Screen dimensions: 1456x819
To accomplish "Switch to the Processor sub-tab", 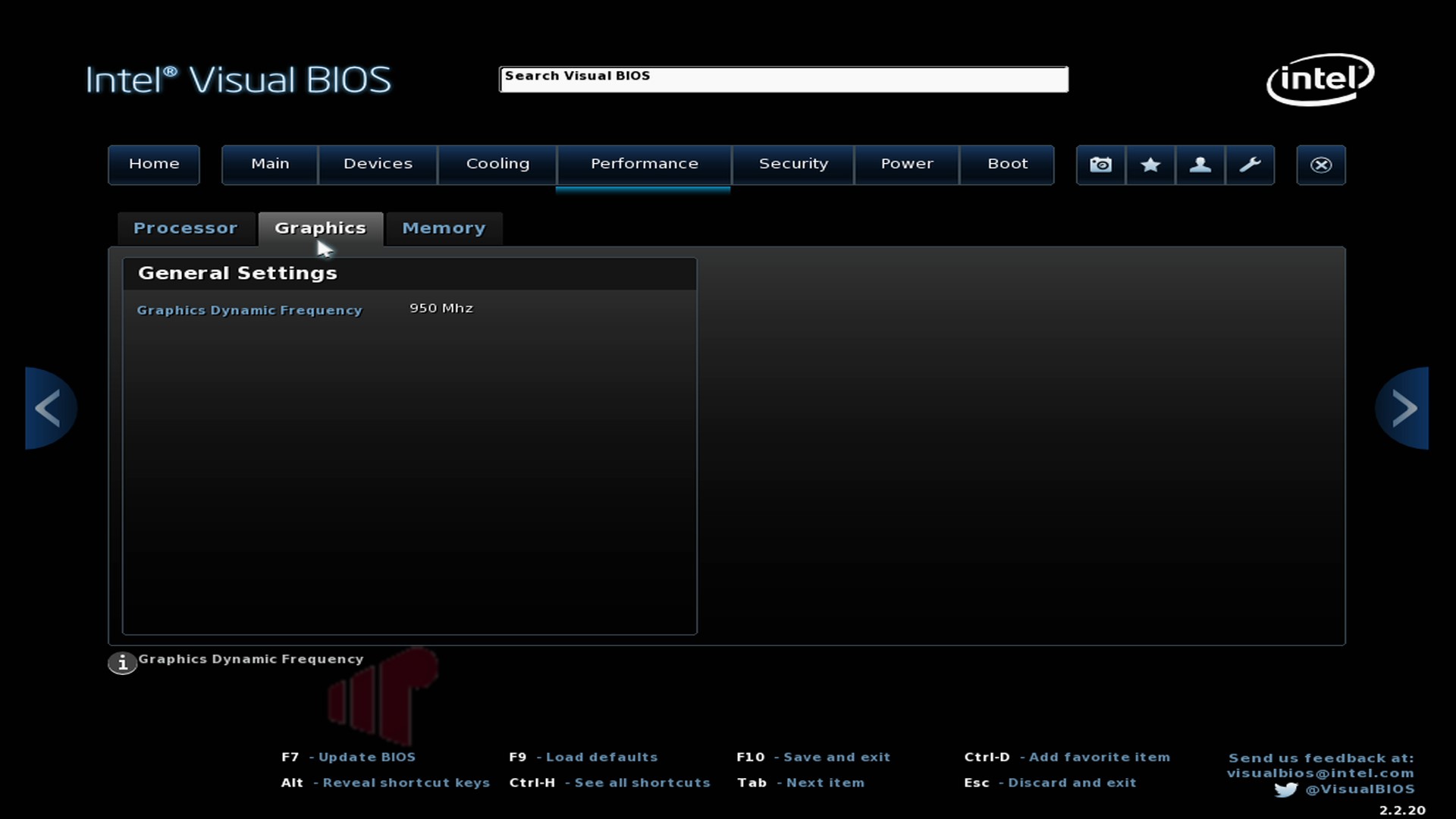I will [x=186, y=228].
